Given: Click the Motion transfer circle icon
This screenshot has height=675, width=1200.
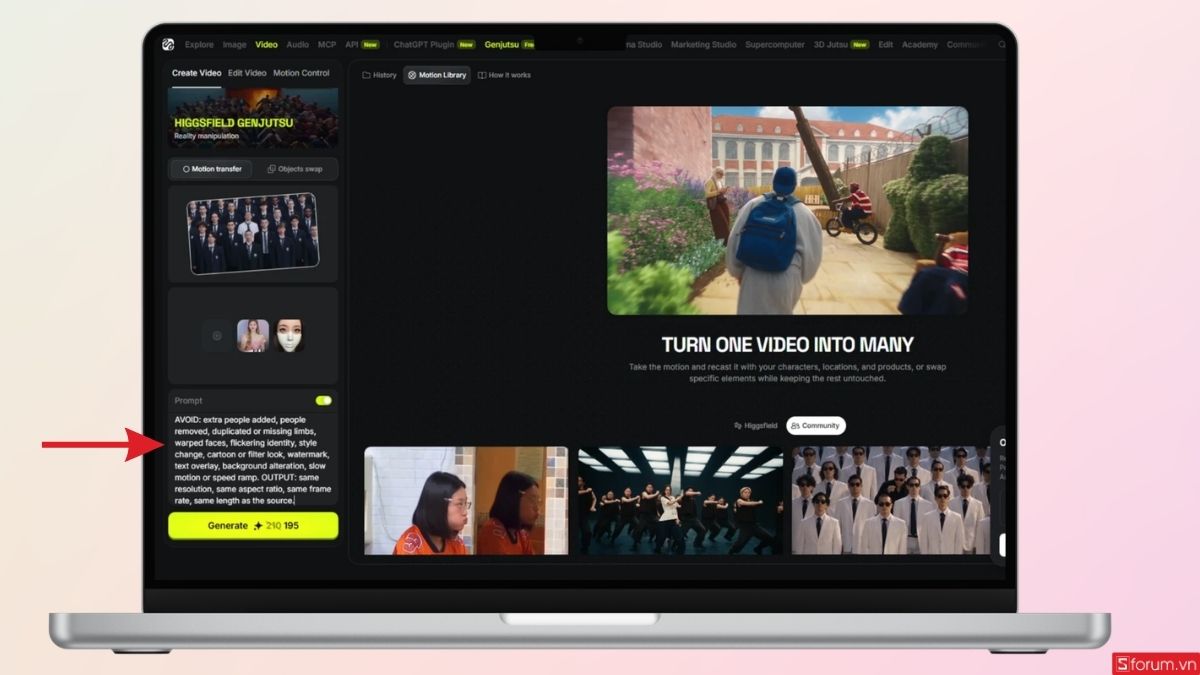Looking at the screenshot, I should tap(186, 169).
